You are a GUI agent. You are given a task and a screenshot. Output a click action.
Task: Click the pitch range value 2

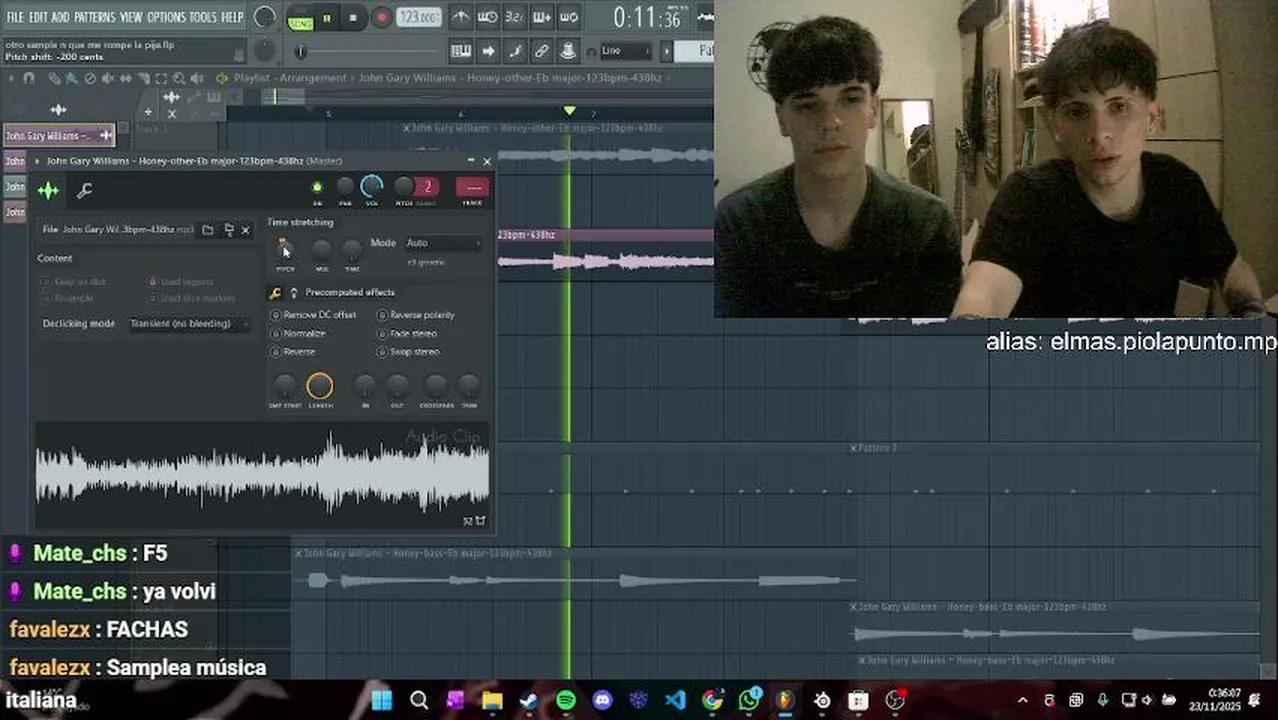(427, 187)
